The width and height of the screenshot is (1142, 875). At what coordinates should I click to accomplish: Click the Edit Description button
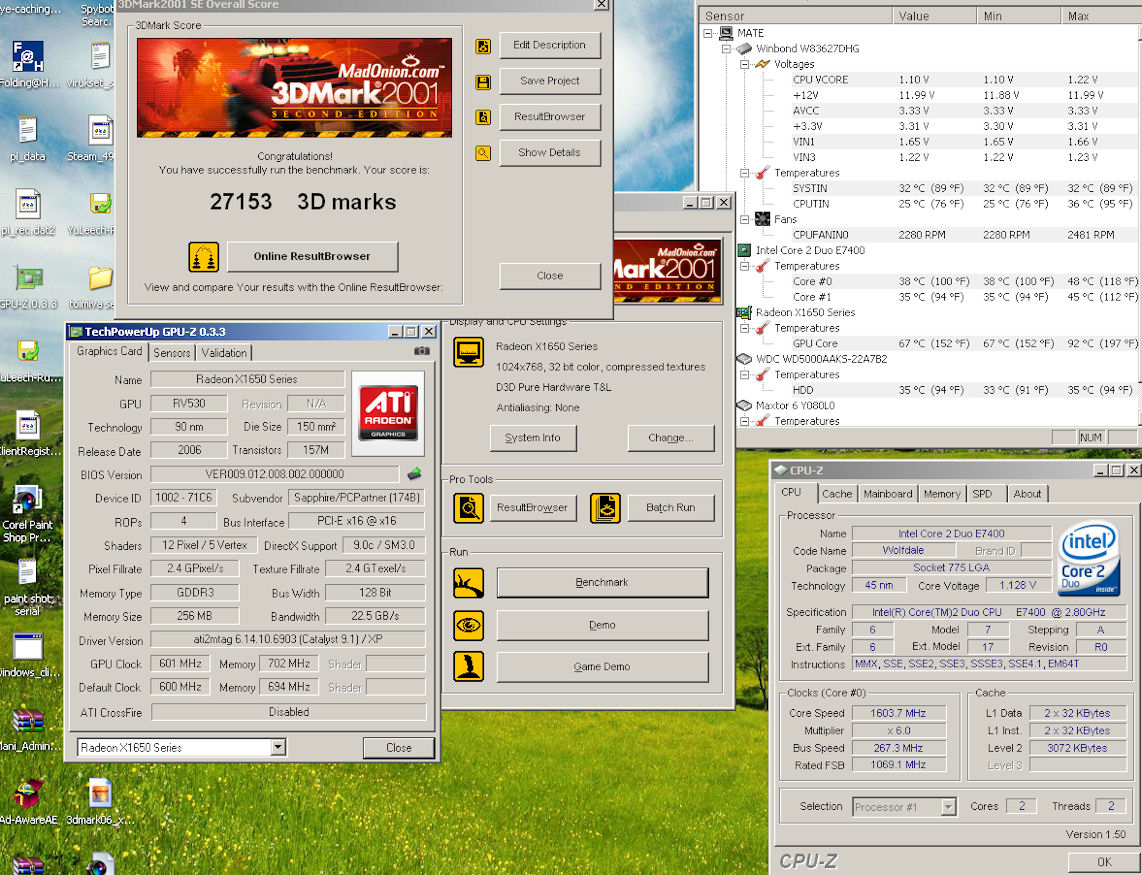click(x=550, y=45)
